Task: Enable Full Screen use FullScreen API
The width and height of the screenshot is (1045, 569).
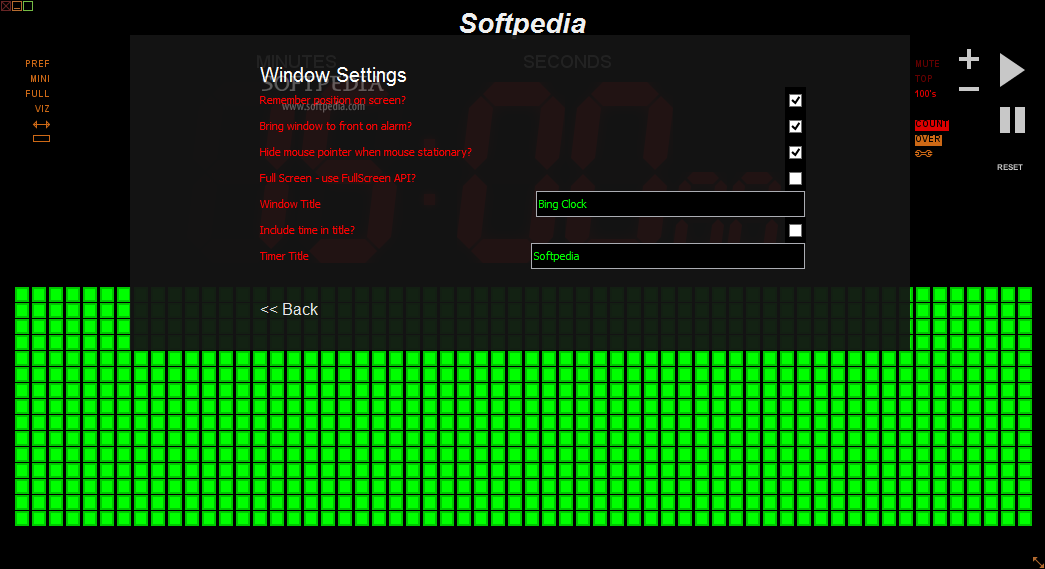Action: pos(795,179)
